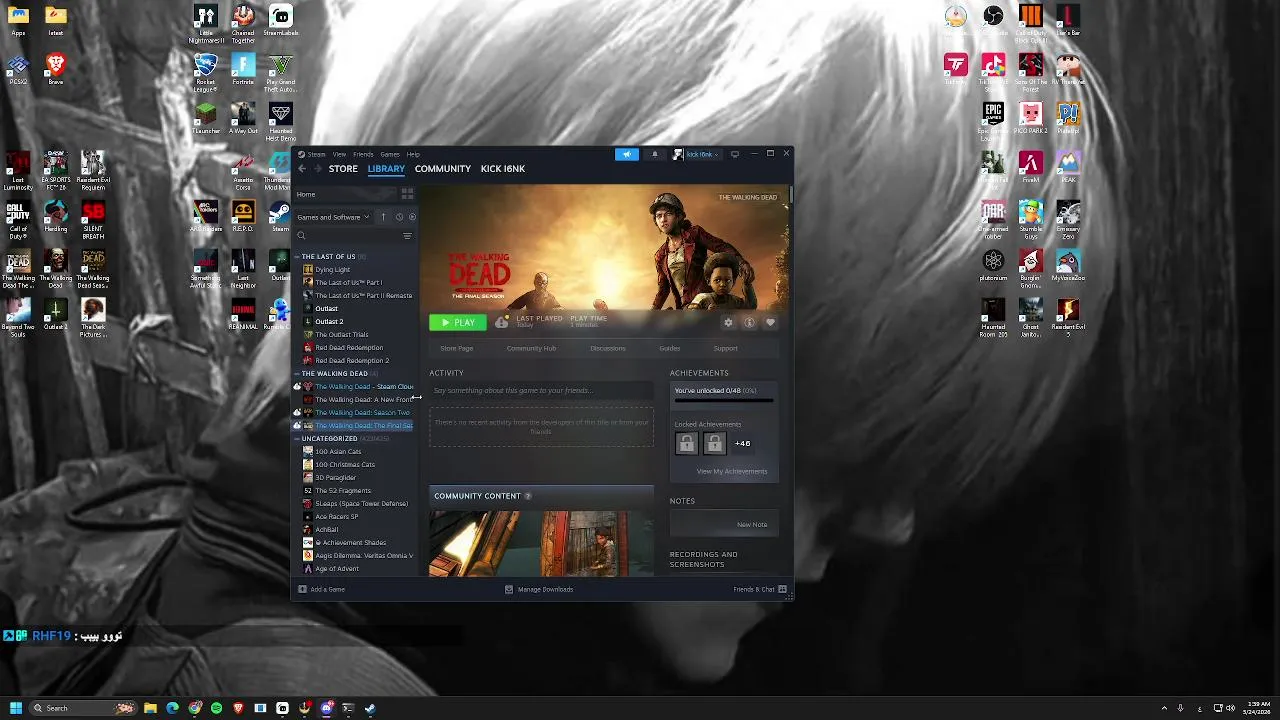Open Spotify from the taskbar
Image resolution: width=1280 pixels, height=720 pixels.
coord(216,708)
